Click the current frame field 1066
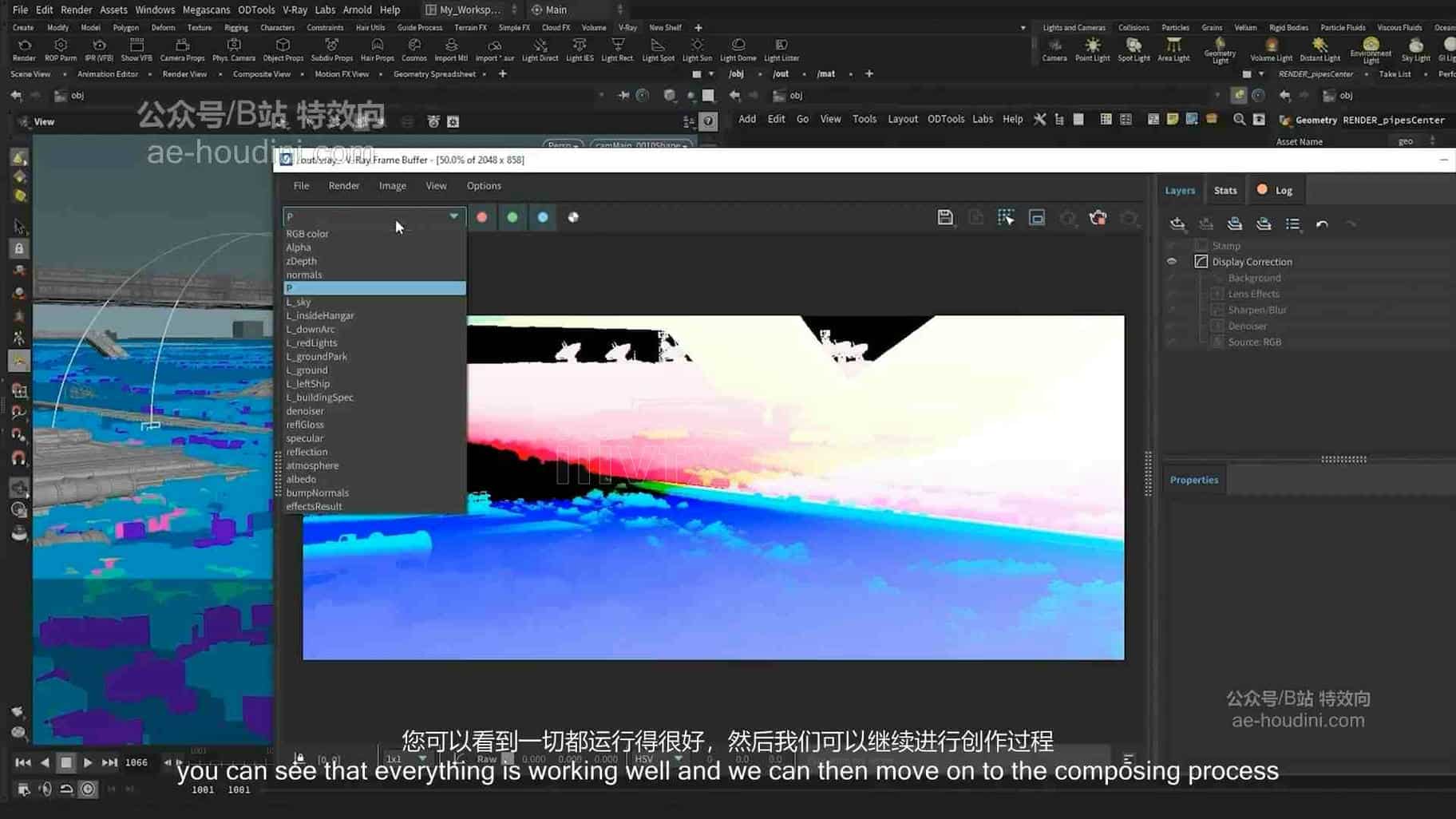 pyautogui.click(x=136, y=762)
